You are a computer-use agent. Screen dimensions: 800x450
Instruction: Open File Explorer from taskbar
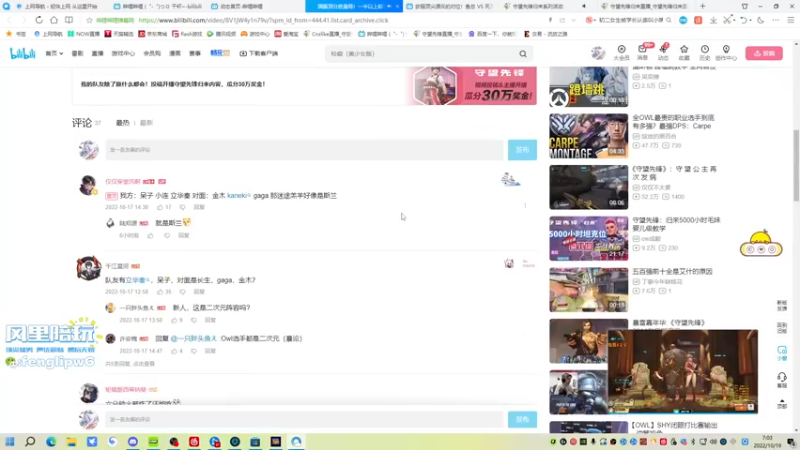71,441
